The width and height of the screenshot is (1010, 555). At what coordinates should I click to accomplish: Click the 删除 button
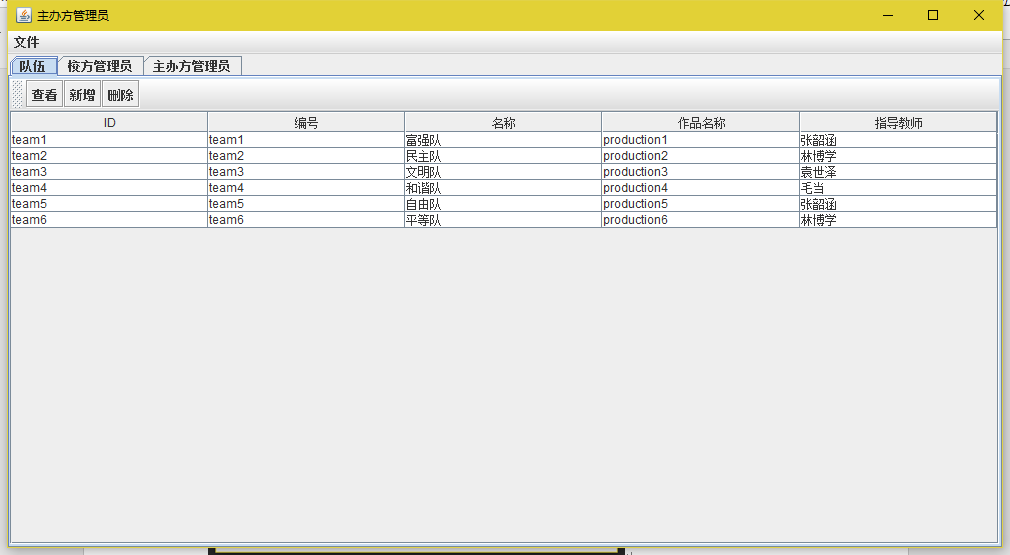click(x=120, y=95)
